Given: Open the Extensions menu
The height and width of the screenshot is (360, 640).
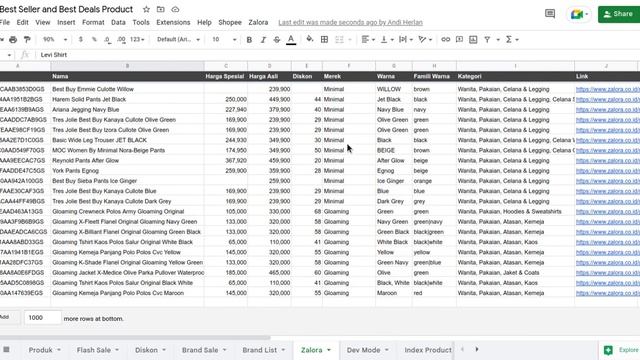Looking at the screenshot, I should pyautogui.click(x=173, y=22).
